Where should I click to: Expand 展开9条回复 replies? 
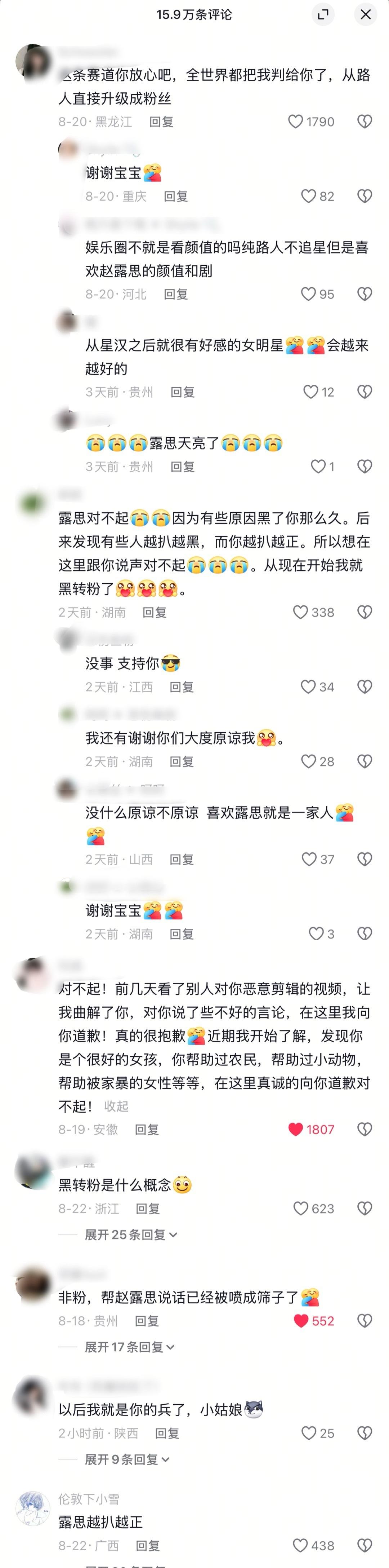[127, 1459]
